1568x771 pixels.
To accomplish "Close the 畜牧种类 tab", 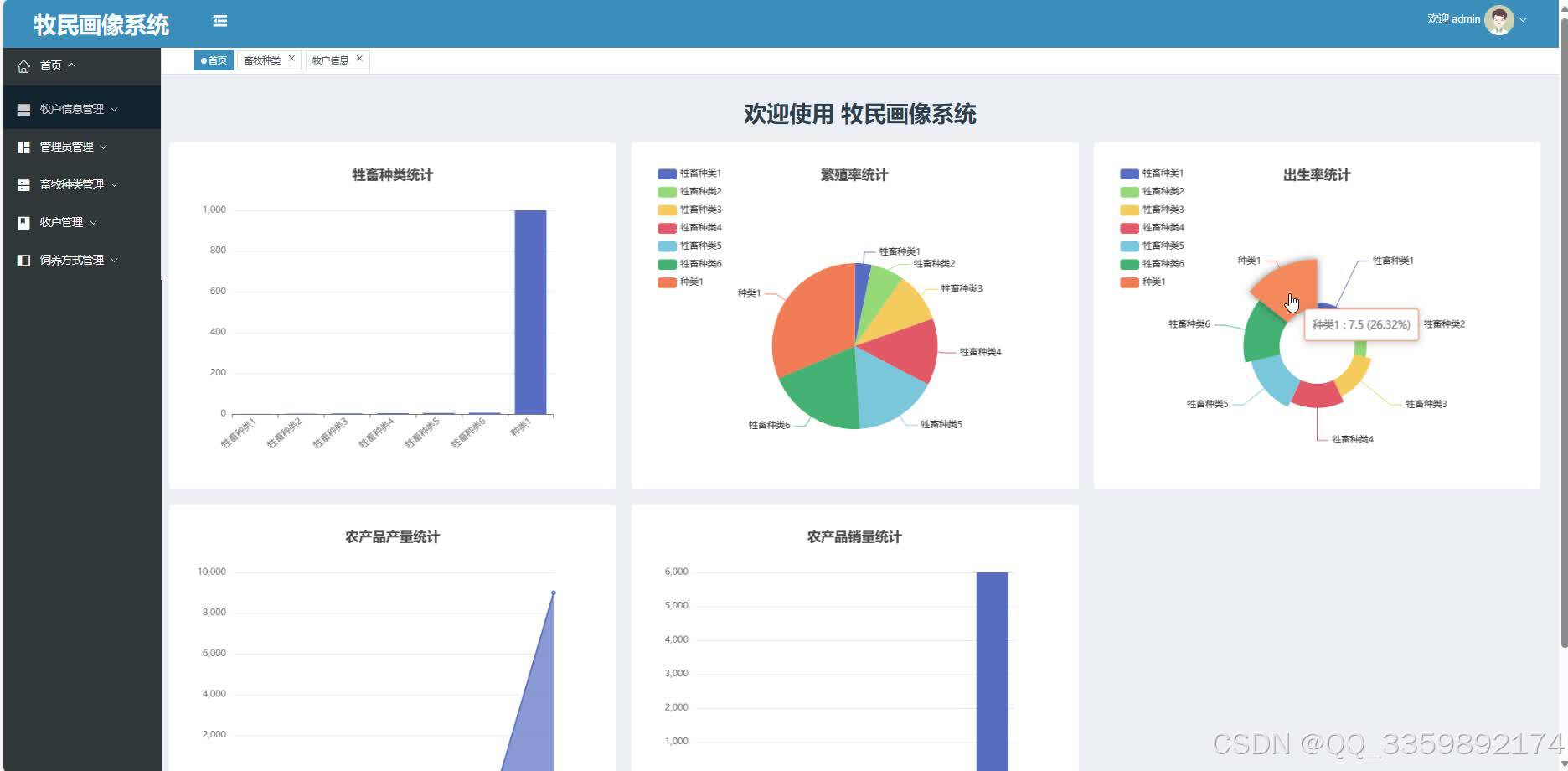I will click(x=291, y=59).
